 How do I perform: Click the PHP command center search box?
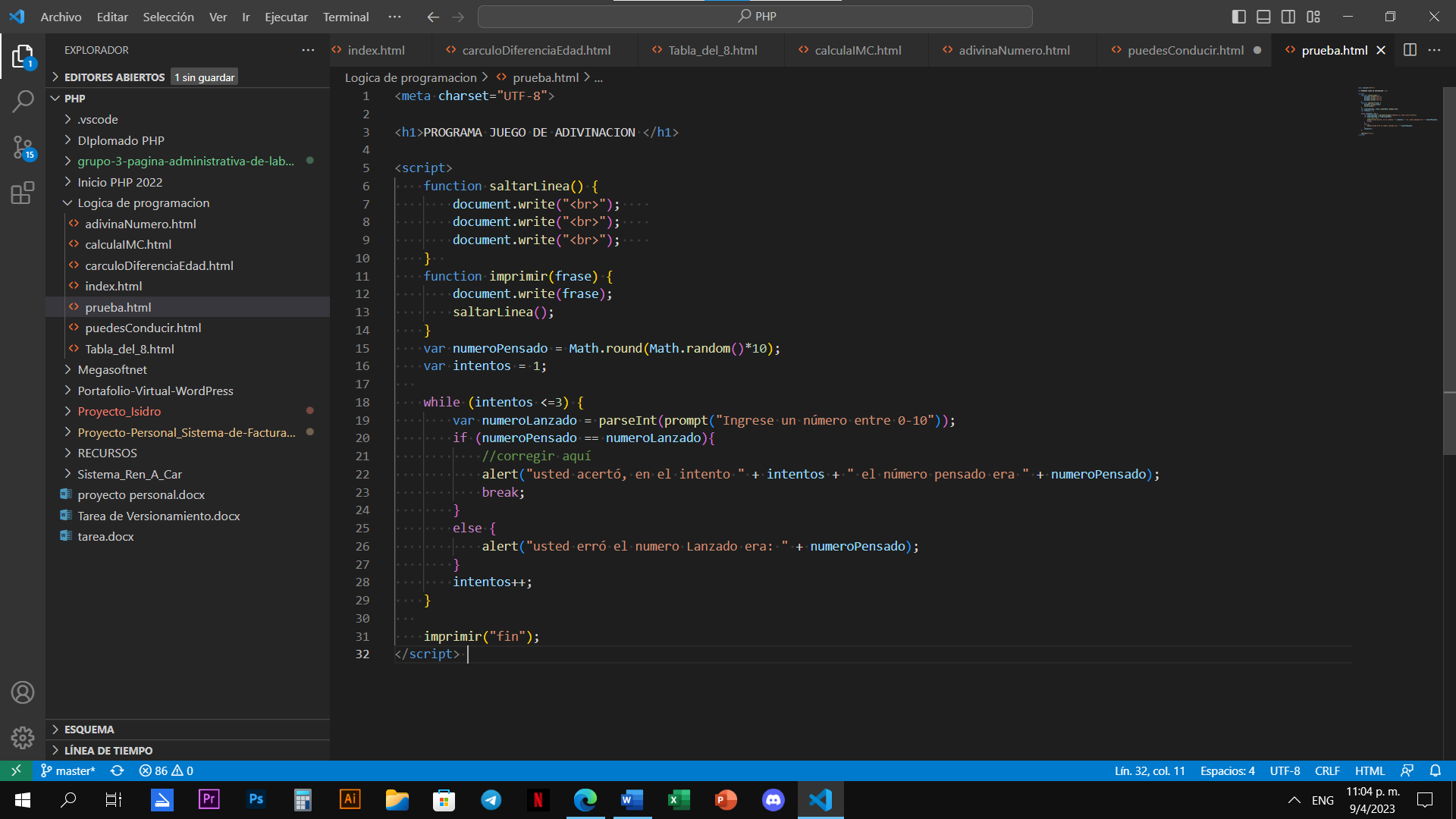click(755, 17)
